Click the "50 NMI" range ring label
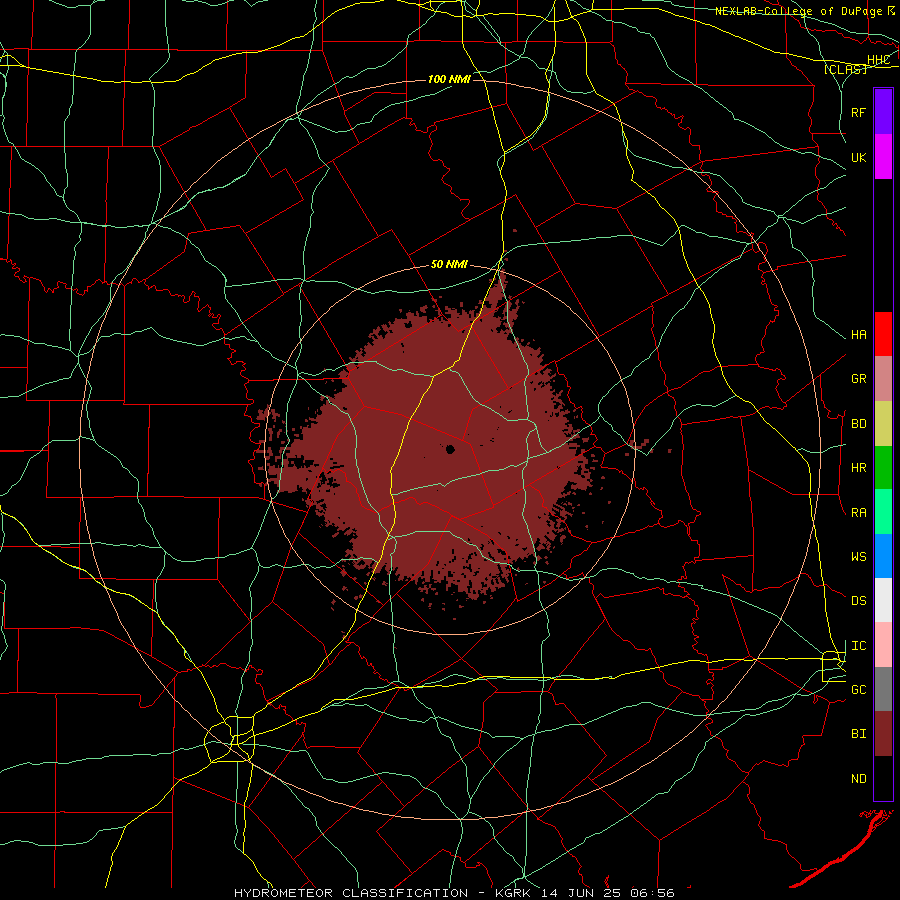Image resolution: width=900 pixels, height=900 pixels. point(449,264)
